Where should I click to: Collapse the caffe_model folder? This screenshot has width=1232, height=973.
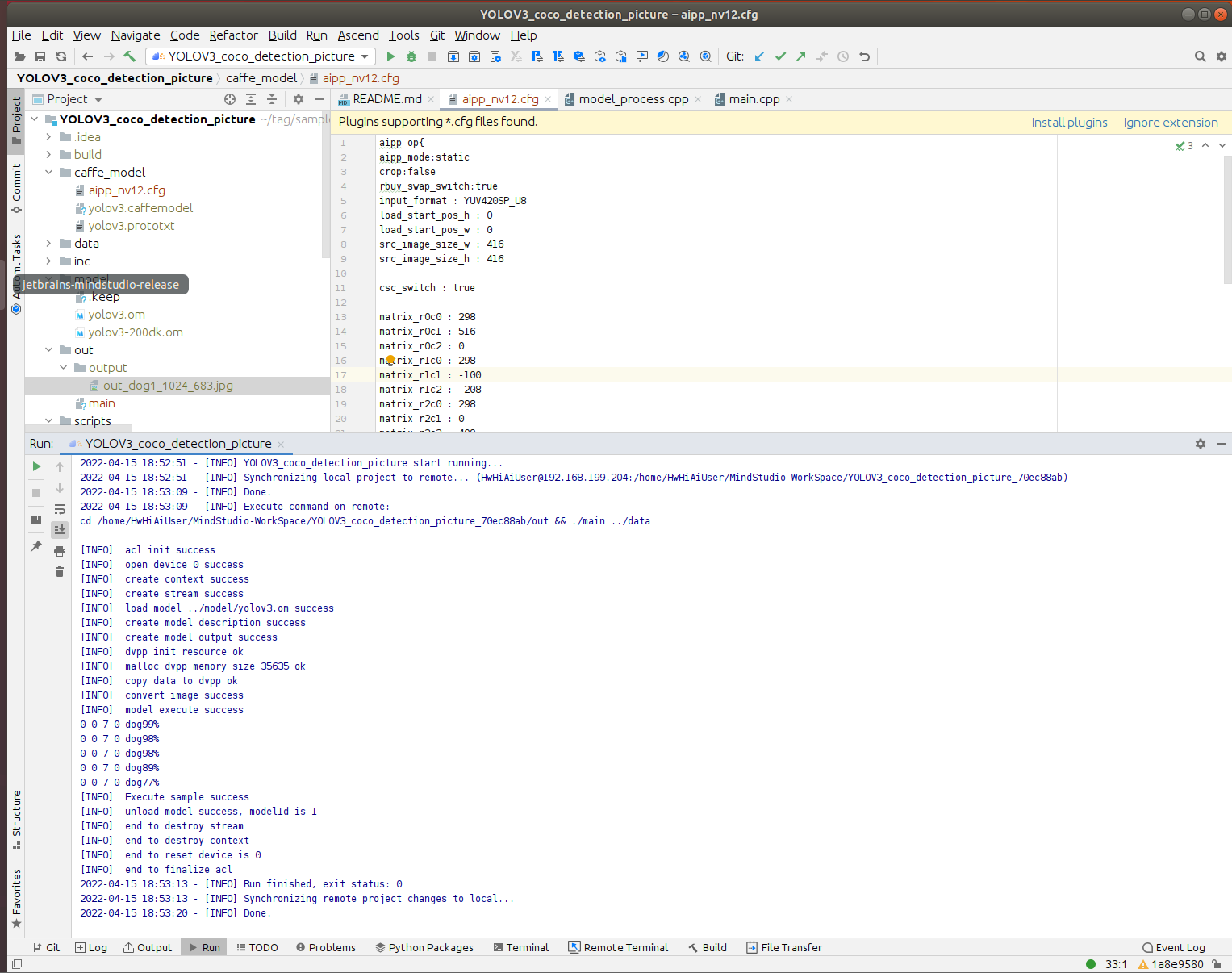(48, 173)
